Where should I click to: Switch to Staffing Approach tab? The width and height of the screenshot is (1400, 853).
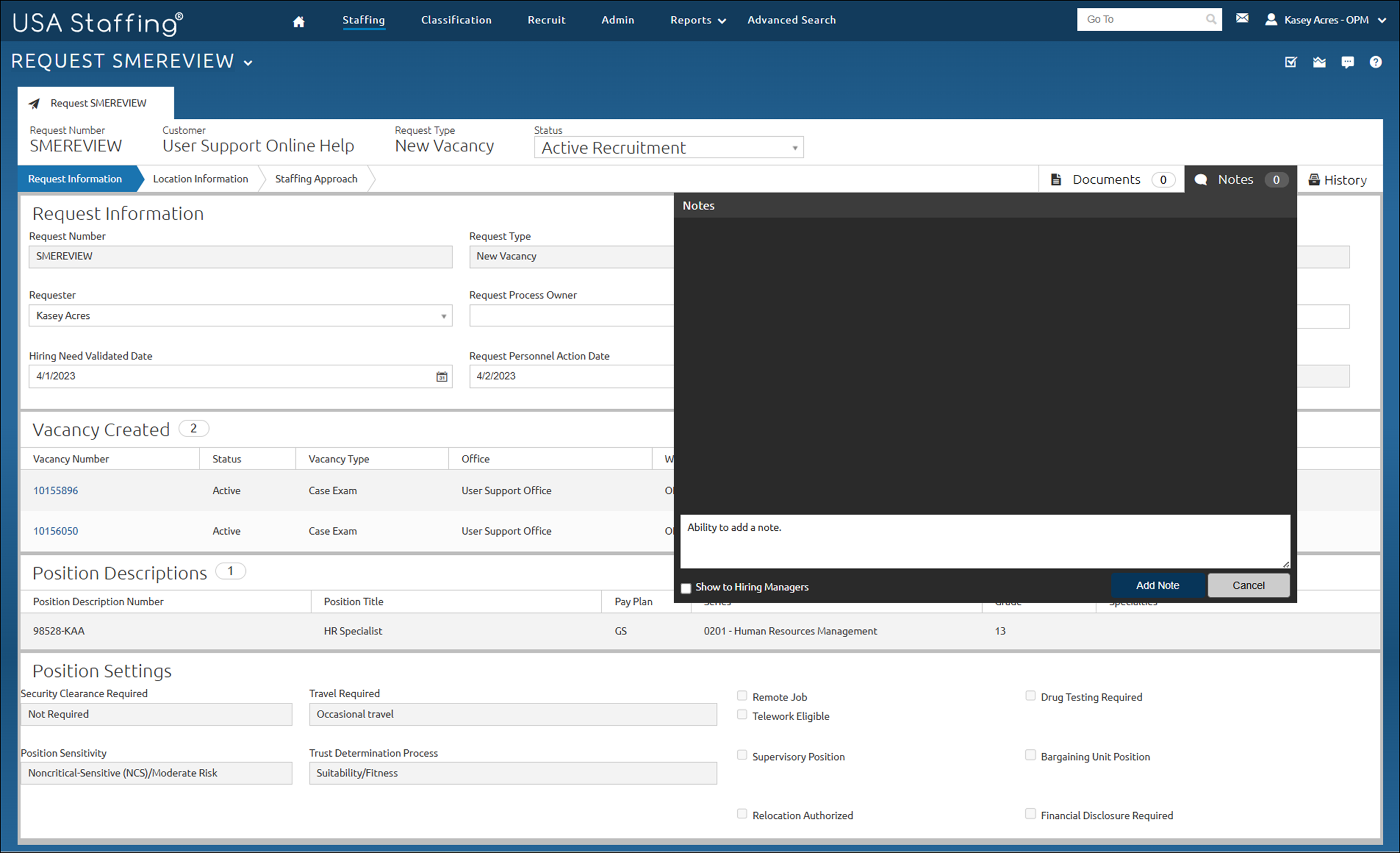pos(317,179)
